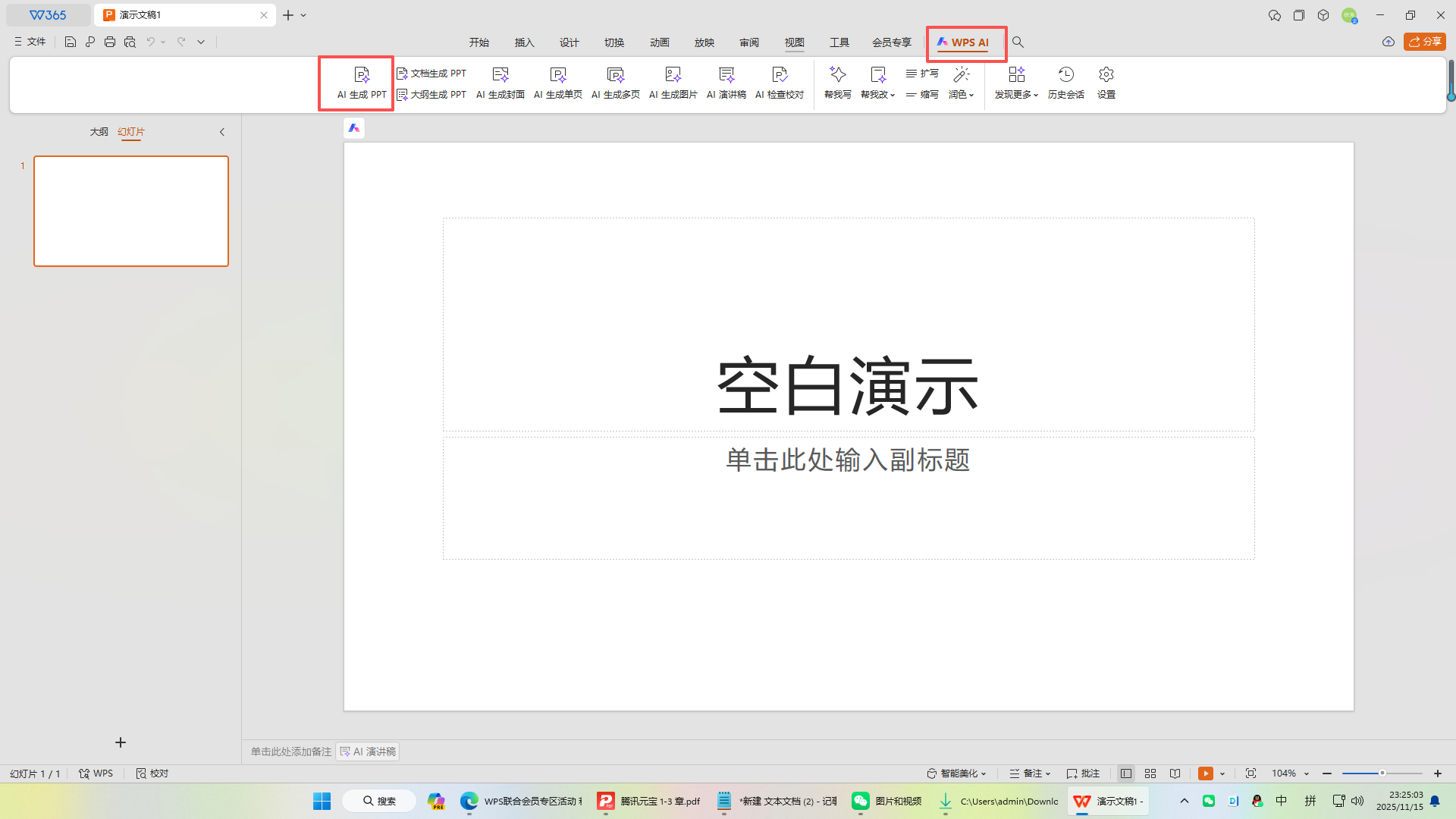This screenshot has height=819, width=1456.
Task: Click the 帮我写 icon
Action: 837,83
